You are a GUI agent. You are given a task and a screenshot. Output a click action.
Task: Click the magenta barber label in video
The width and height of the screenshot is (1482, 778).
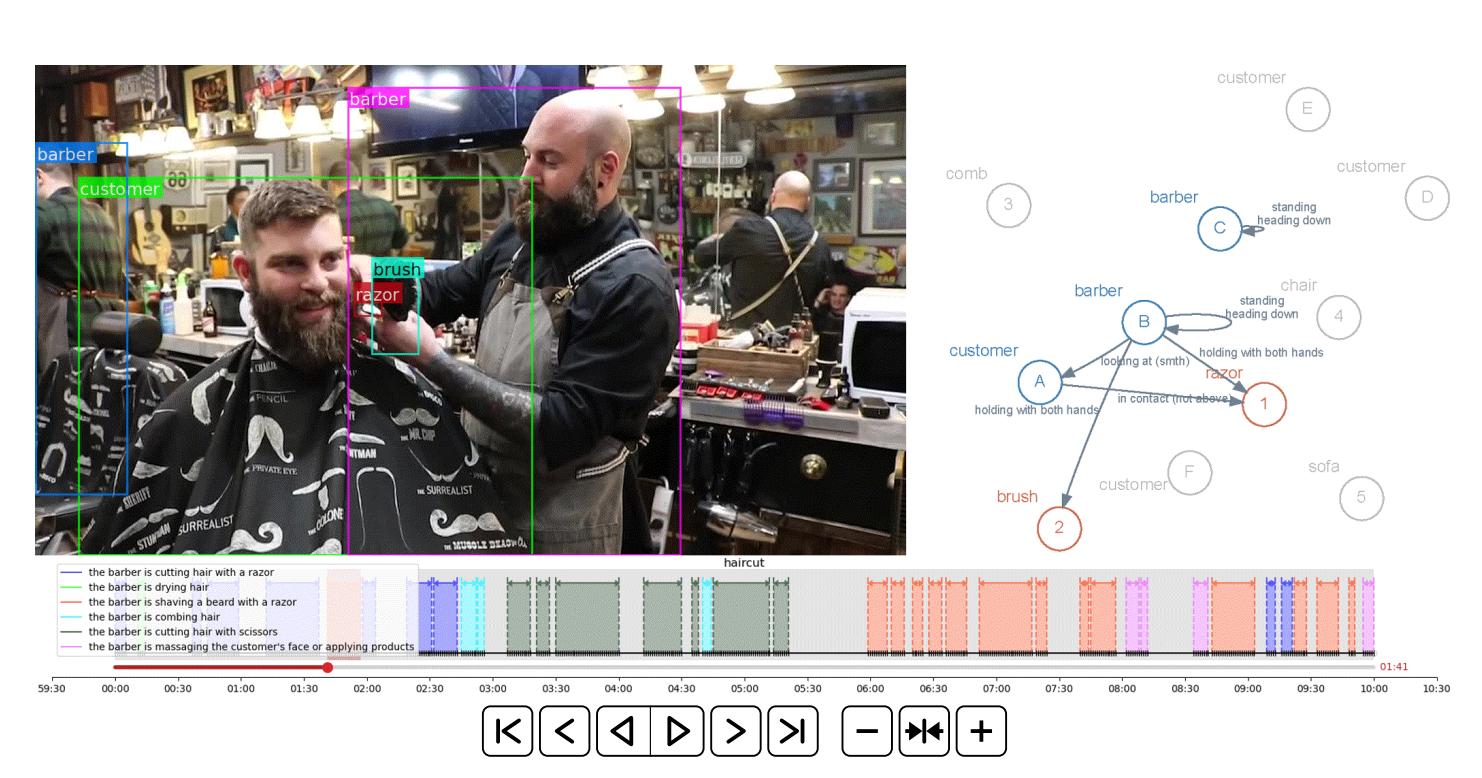coord(378,99)
